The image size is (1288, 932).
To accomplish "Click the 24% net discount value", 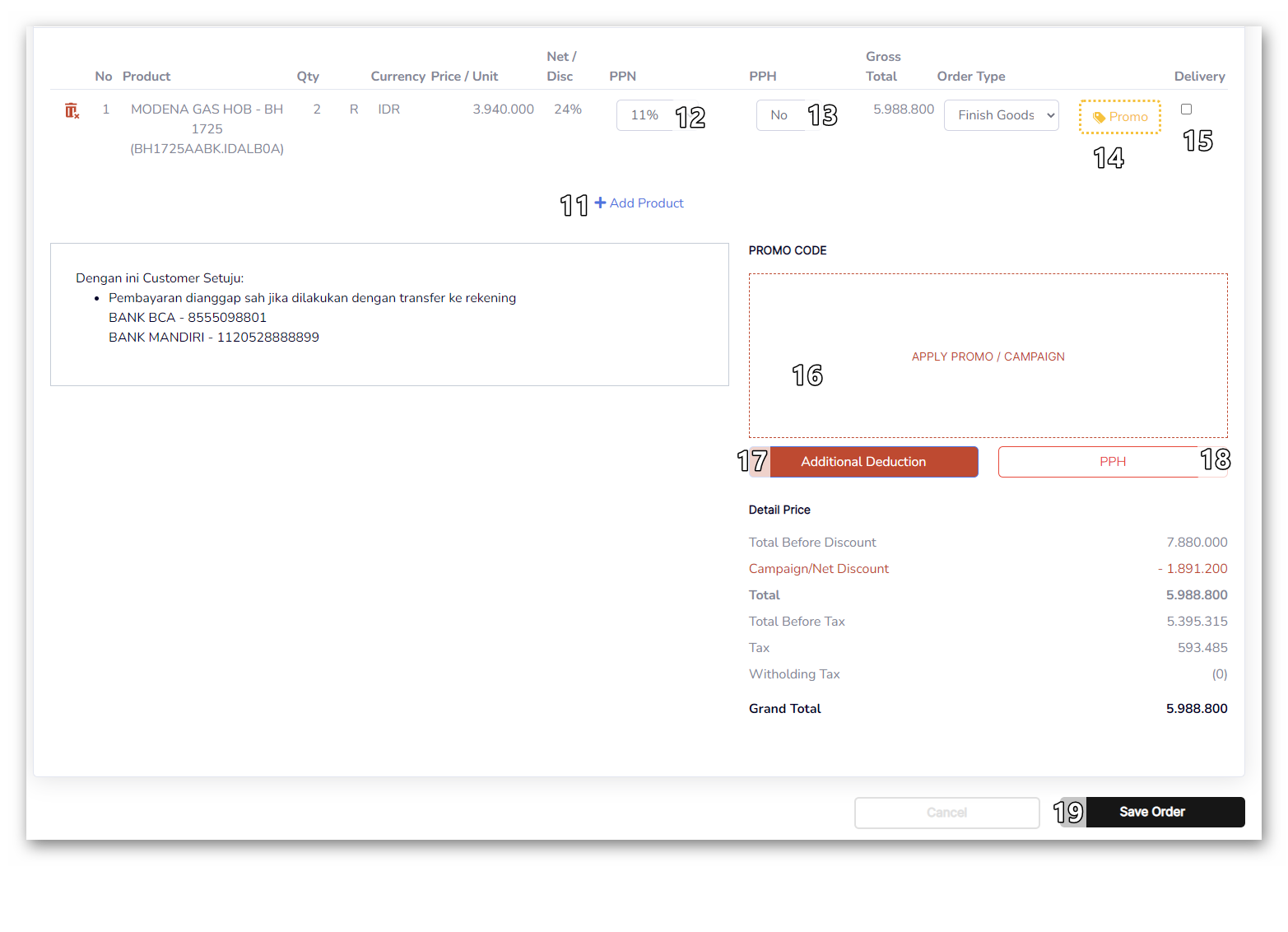I will pyautogui.click(x=568, y=110).
